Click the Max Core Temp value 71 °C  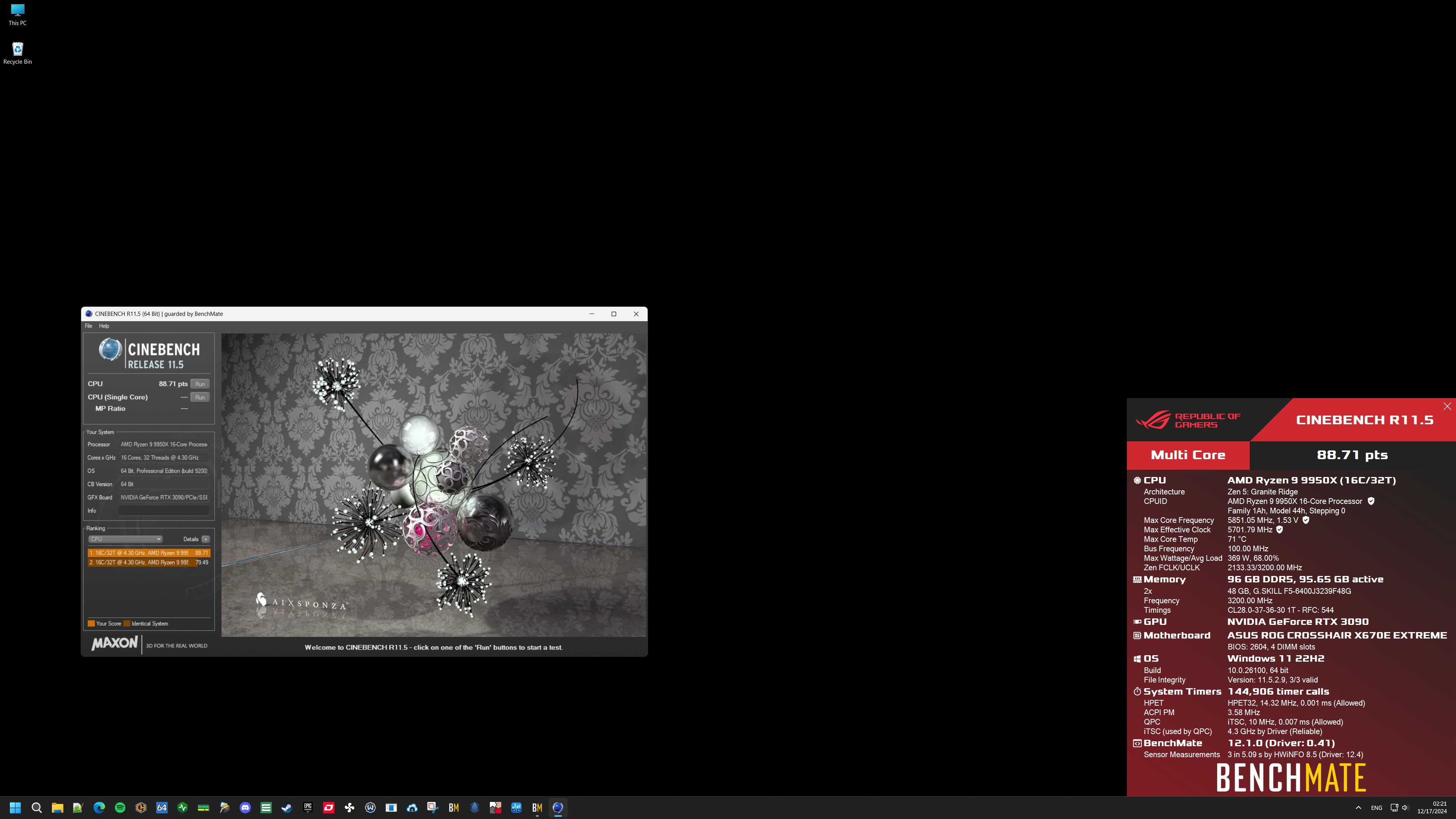[x=1237, y=539]
